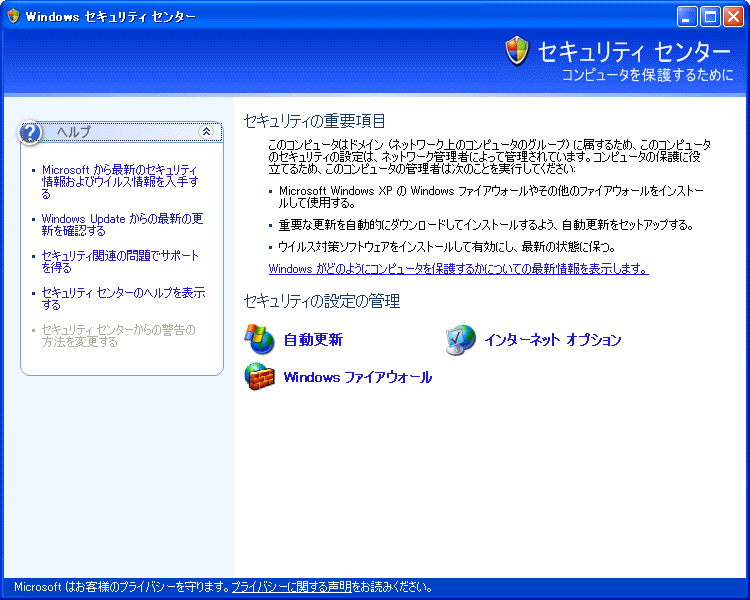This screenshot has height=600, width=750.
Task: Click the shield icon in title bar
Action: click(x=13, y=16)
